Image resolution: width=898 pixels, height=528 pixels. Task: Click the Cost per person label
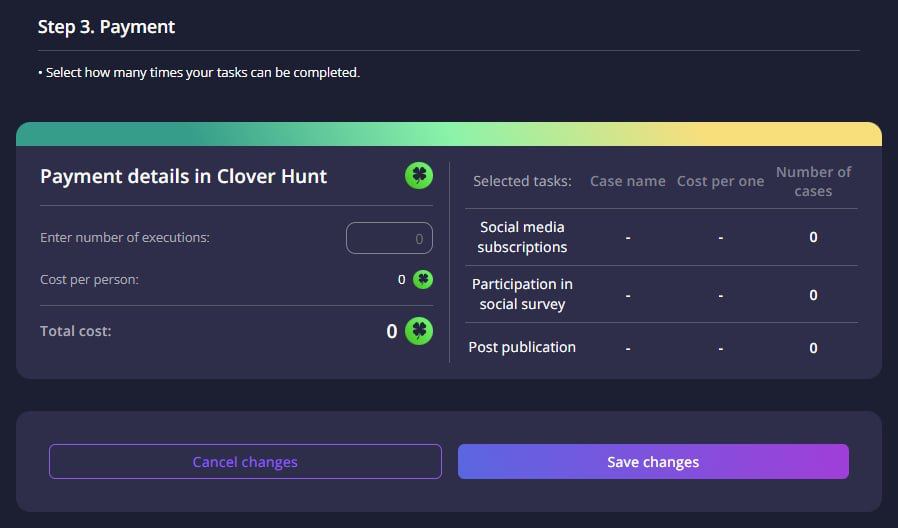point(89,279)
